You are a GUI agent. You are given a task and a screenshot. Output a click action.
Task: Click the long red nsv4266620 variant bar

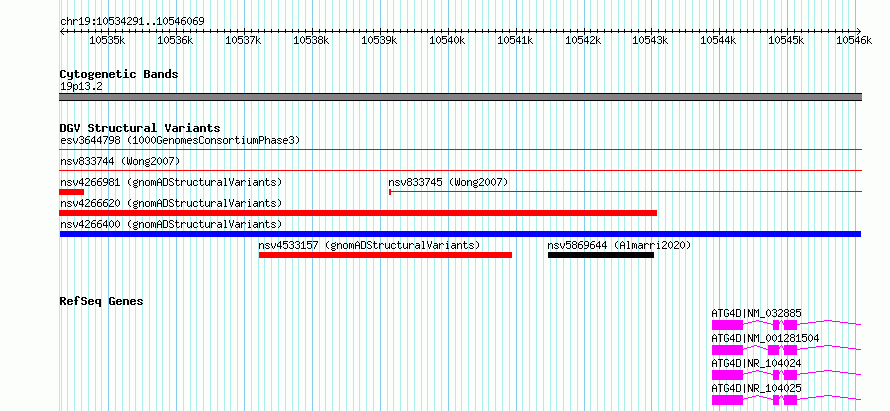(x=358, y=213)
